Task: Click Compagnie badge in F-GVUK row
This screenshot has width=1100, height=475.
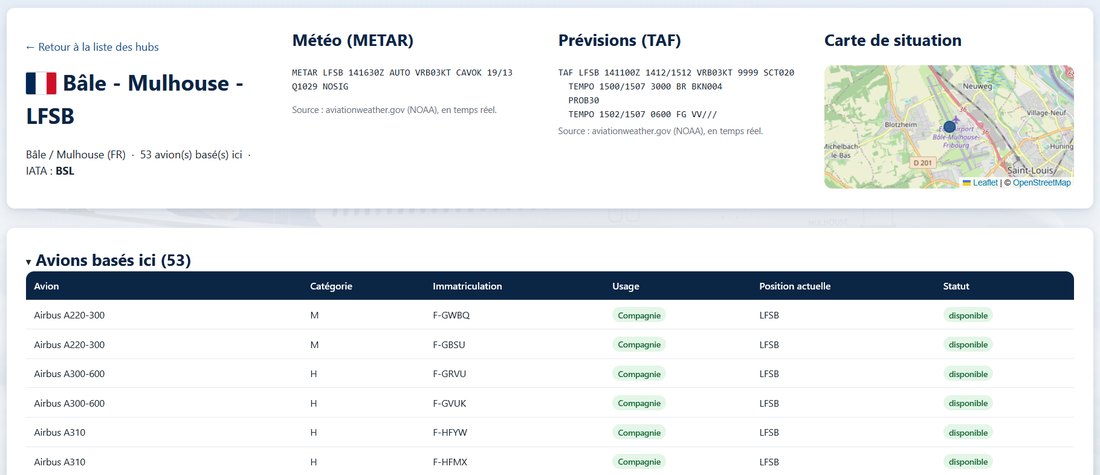Action: 639,403
